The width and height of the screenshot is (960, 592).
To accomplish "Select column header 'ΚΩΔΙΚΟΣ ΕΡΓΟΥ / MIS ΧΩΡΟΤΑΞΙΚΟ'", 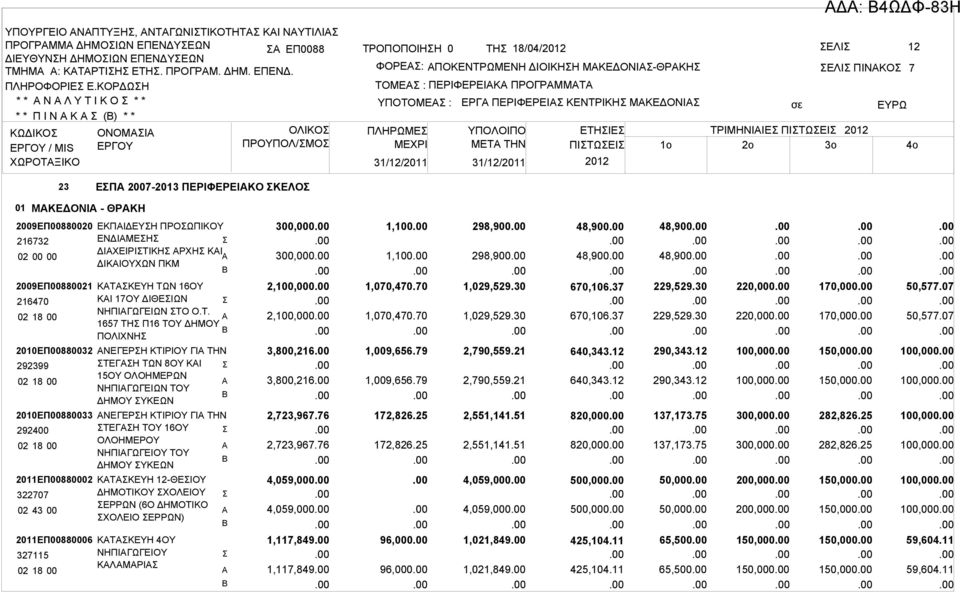I will pyautogui.click(x=45, y=148).
